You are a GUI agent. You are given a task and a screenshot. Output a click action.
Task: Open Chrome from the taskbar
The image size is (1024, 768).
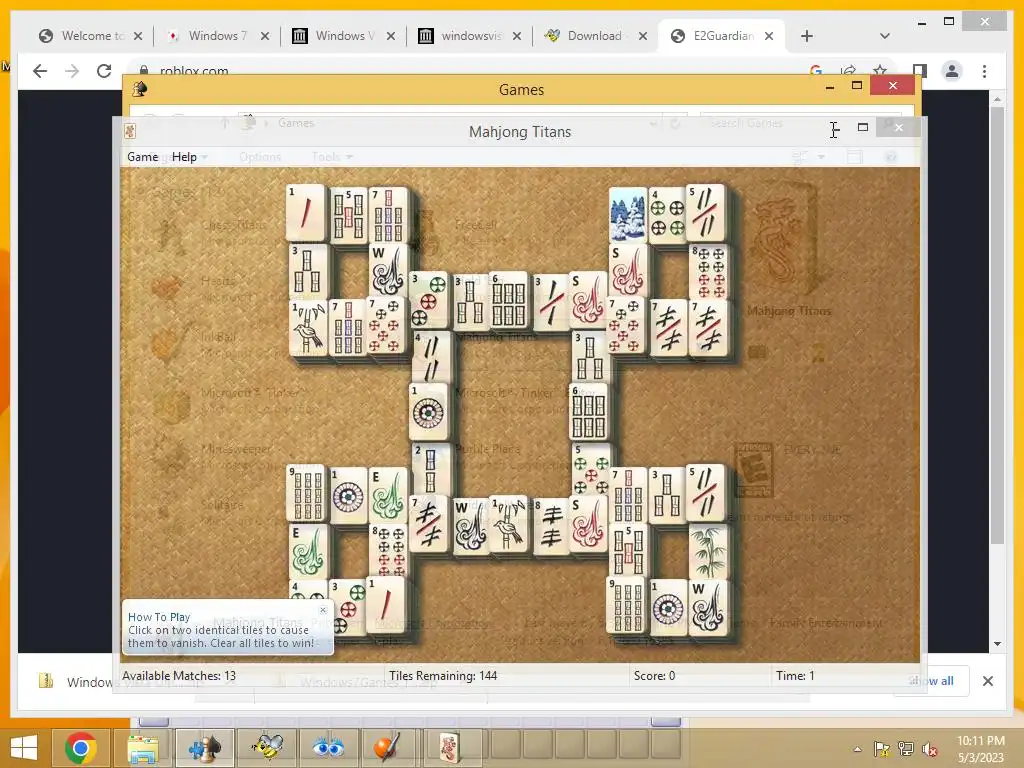tap(80, 747)
